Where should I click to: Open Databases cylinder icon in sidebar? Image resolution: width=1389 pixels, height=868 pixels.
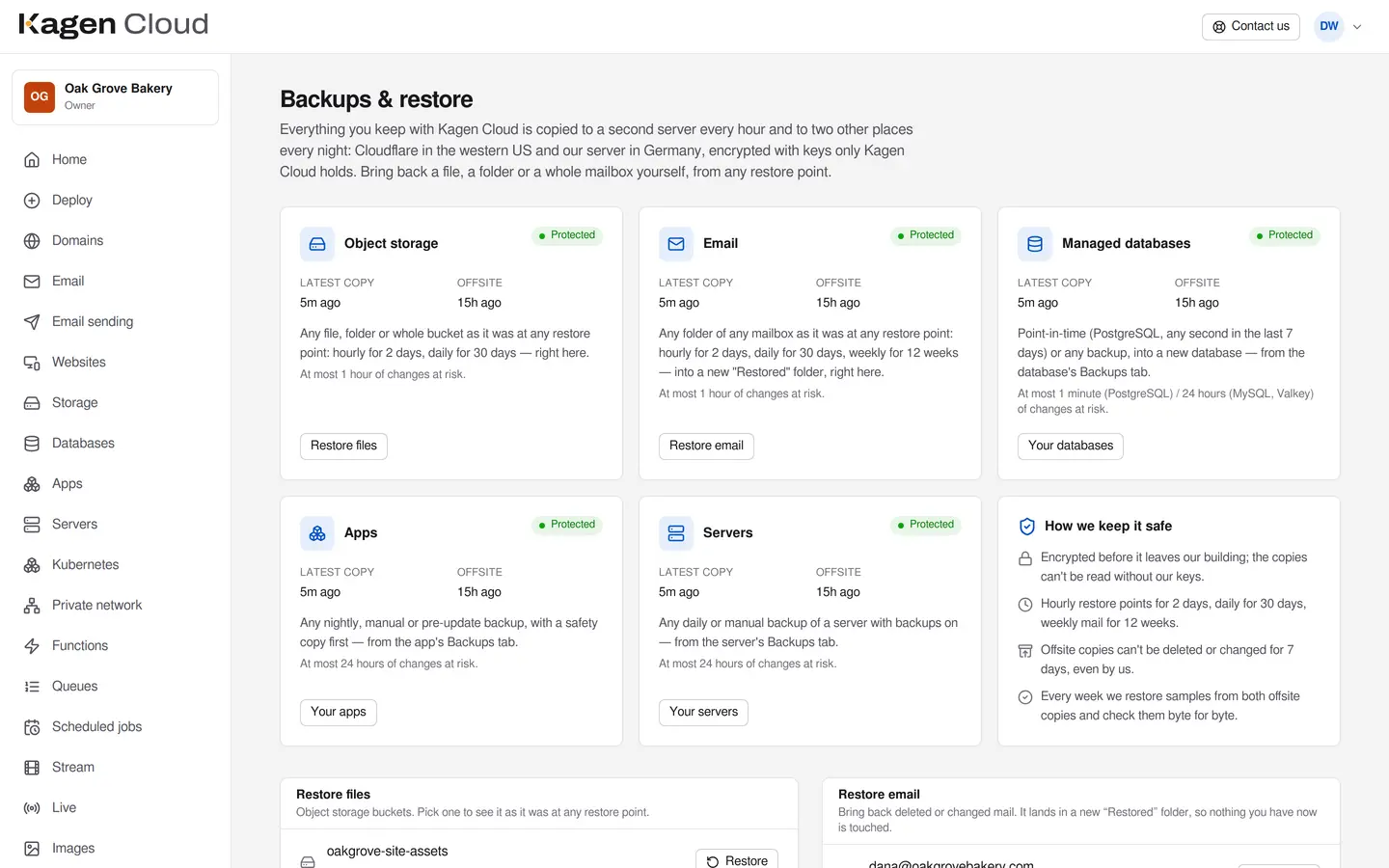click(x=32, y=444)
